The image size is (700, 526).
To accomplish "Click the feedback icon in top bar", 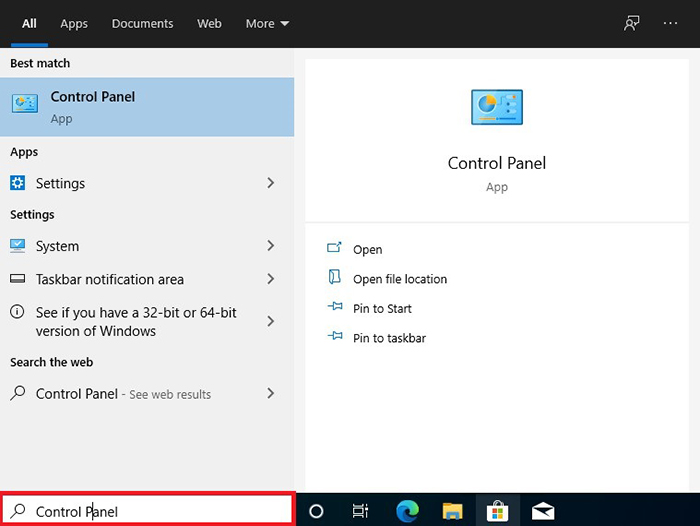I will tap(631, 23).
